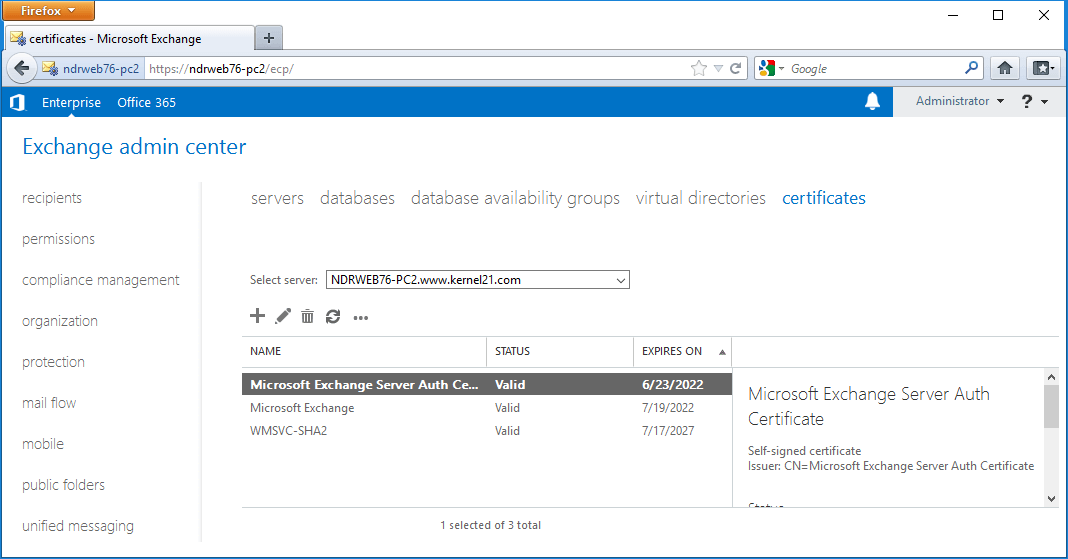Open the help question mark menu
This screenshot has width=1068, height=559.
click(1035, 101)
